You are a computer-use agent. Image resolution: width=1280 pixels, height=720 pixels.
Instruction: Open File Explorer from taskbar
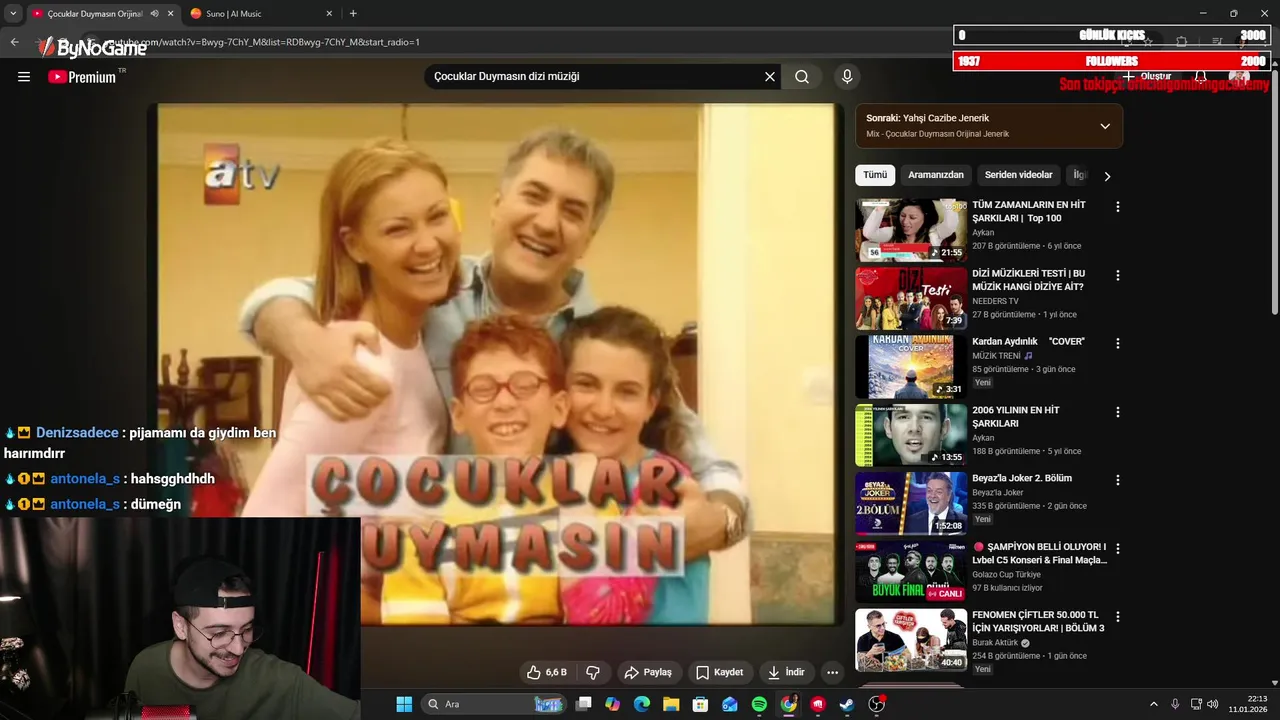coord(671,704)
